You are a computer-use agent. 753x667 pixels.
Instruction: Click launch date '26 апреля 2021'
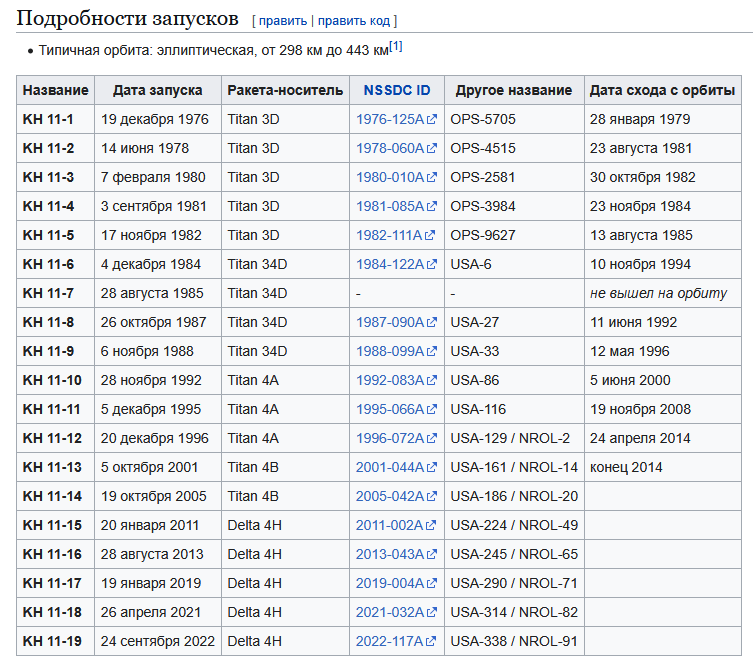pyautogui.click(x=150, y=612)
